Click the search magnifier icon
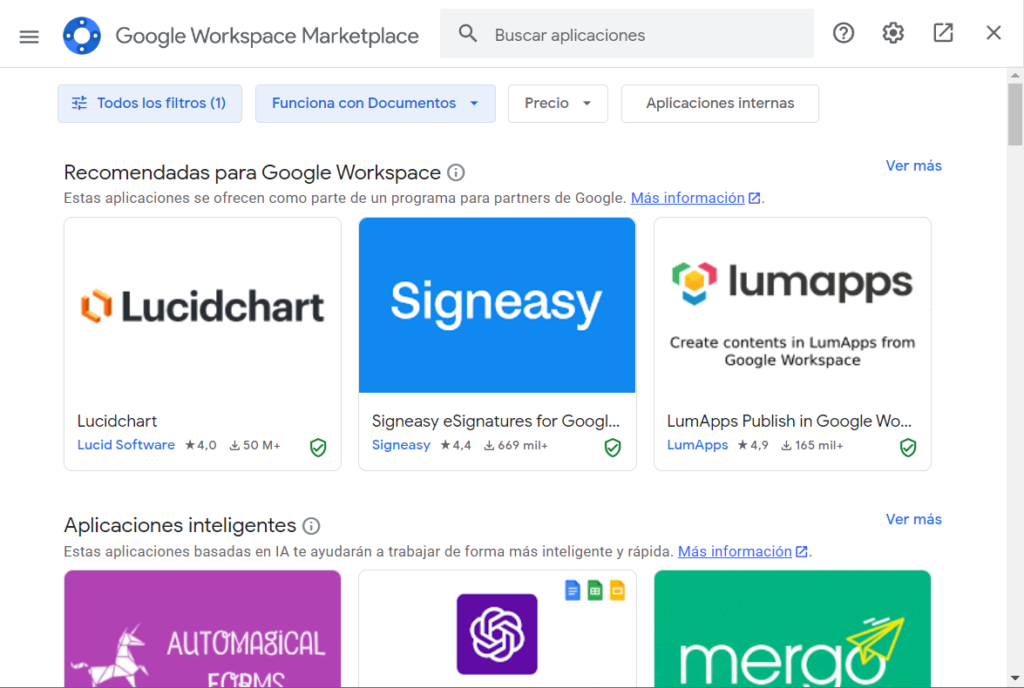The image size is (1024, 688). point(468,34)
